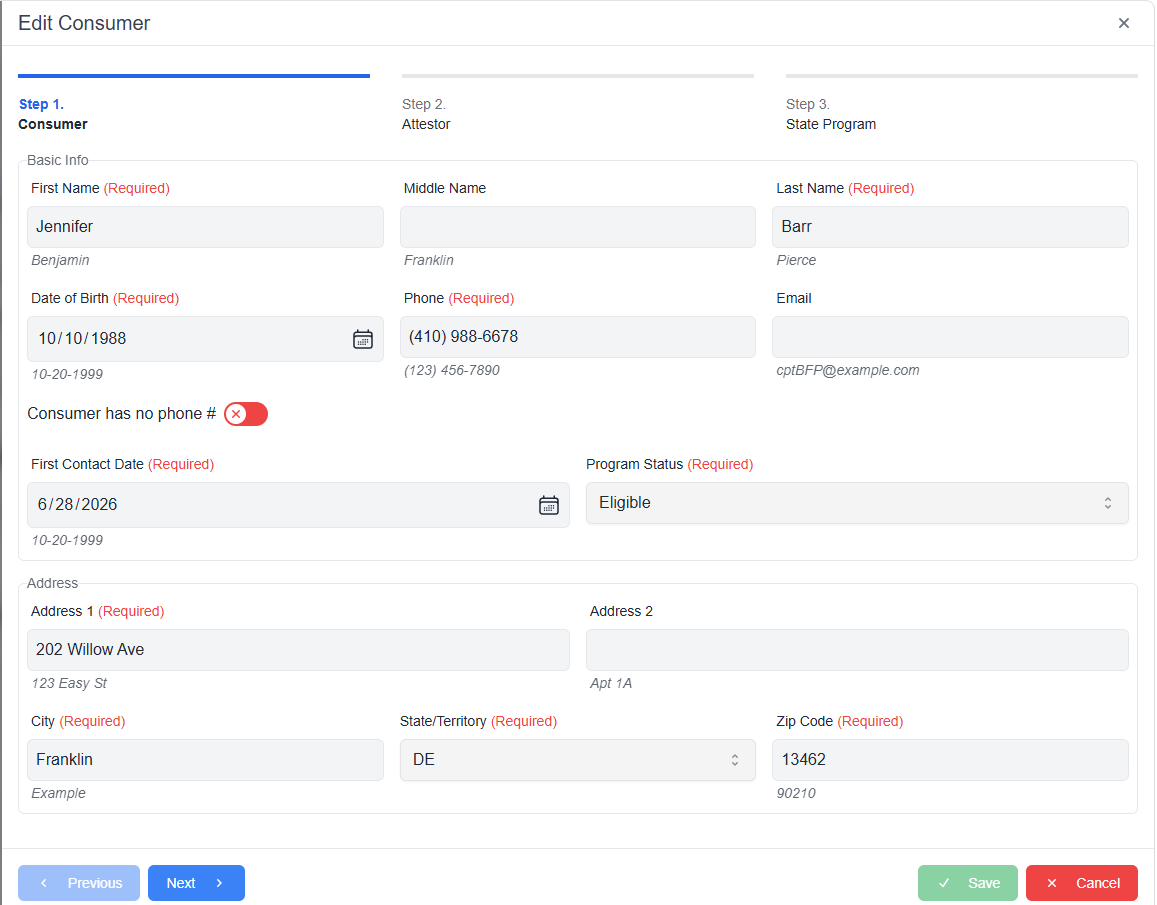Image resolution: width=1157 pixels, height=905 pixels.
Task: Click the 'Pierce' hint text
Action: pos(796,261)
